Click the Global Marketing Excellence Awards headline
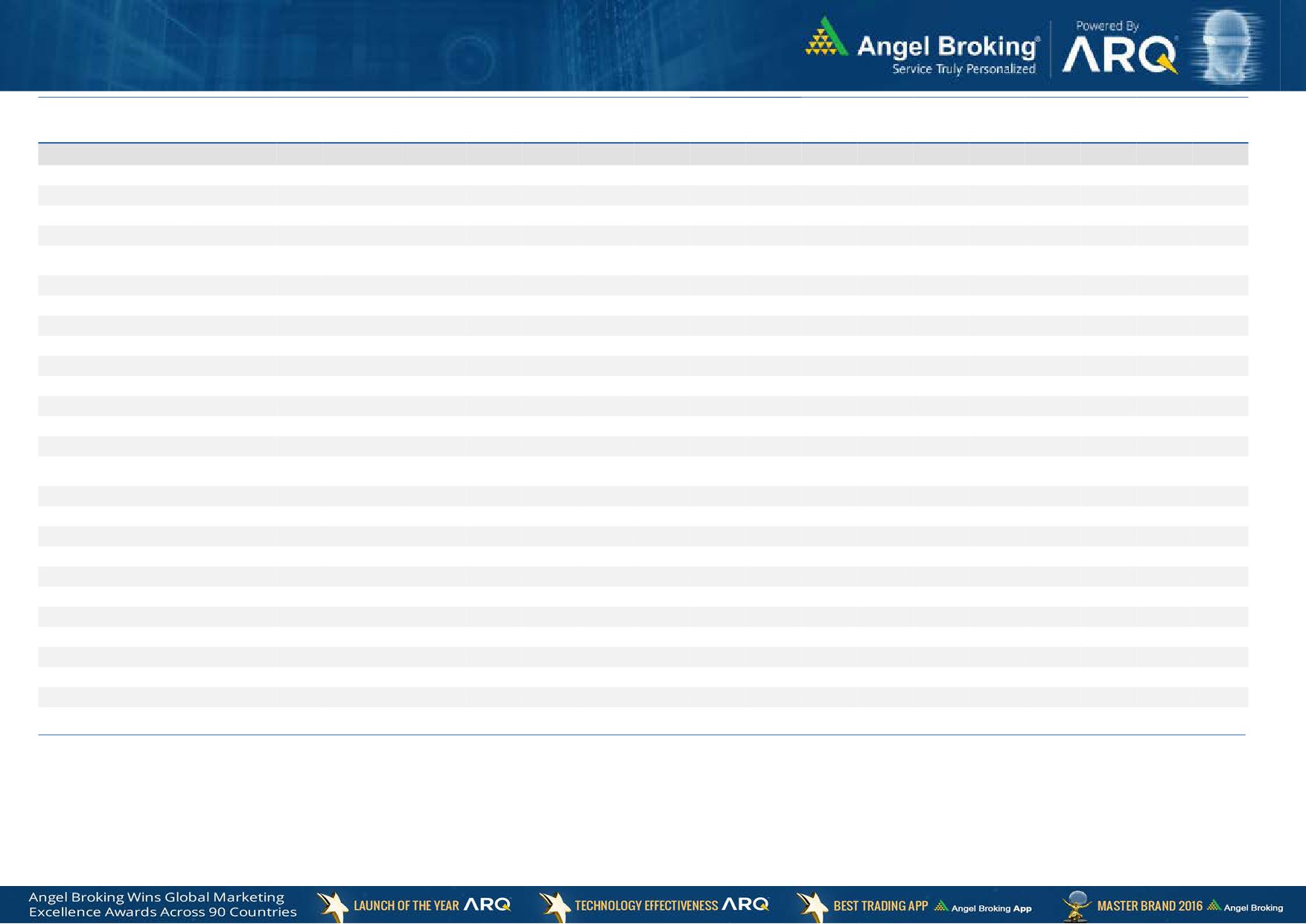Viewport: 1306px width, 924px height. coord(162,905)
